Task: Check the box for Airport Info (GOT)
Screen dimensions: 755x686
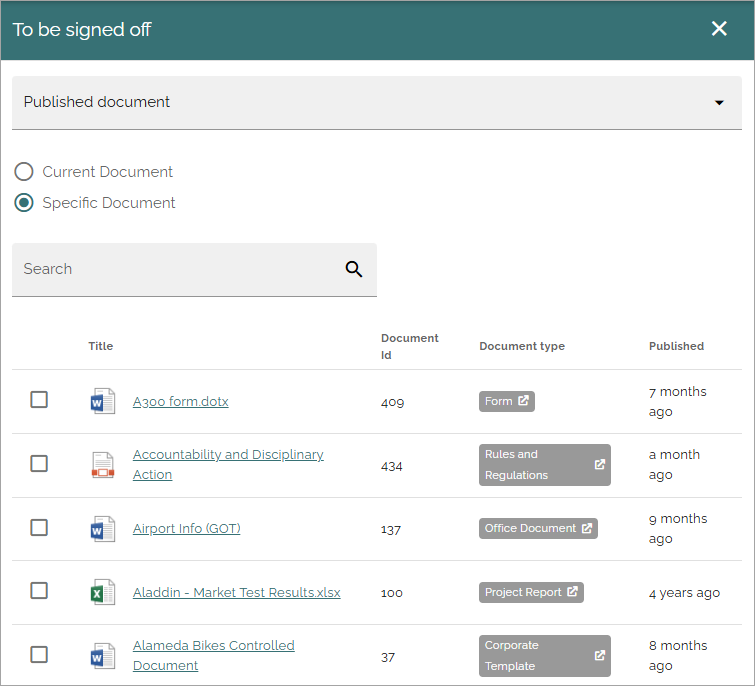Action: 39,527
